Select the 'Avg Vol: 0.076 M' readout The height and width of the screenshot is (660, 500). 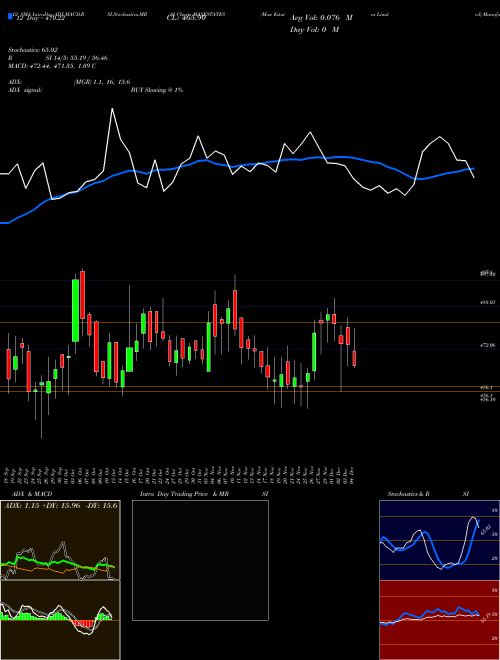point(321,18)
